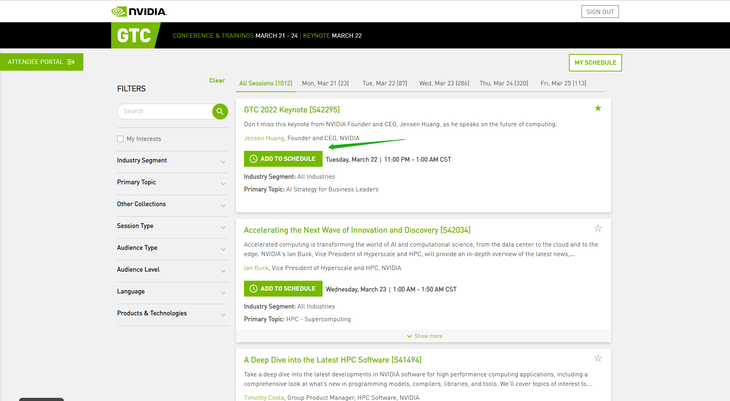The height and width of the screenshot is (401, 730).
Task: Switch to the Tue, Mar 22 tab
Action: point(385,83)
